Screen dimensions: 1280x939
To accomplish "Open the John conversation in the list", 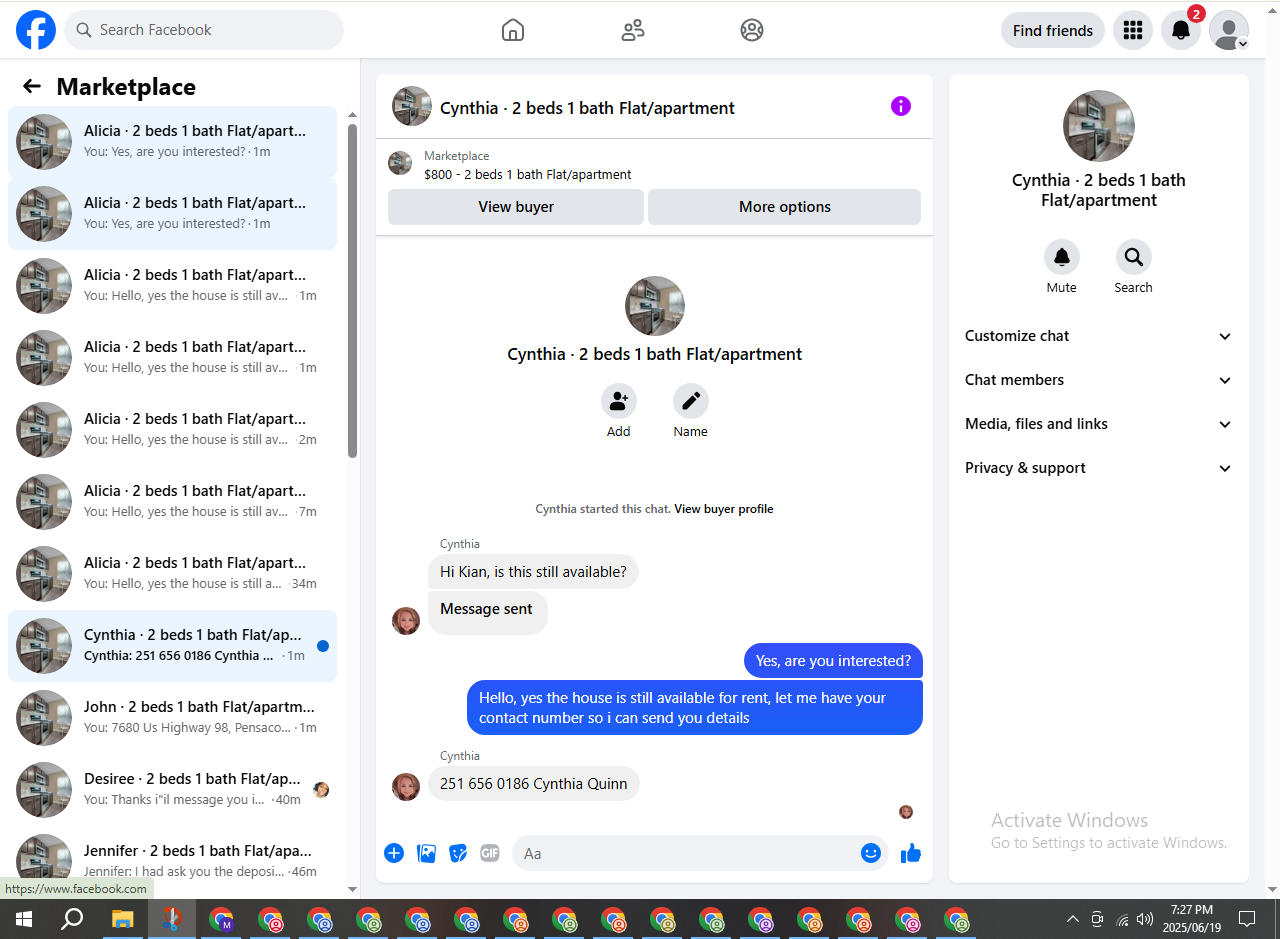I will point(172,718).
